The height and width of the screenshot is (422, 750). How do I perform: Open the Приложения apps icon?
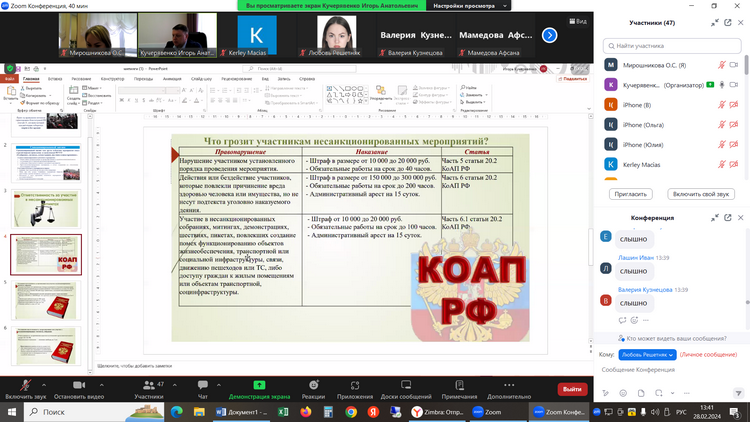point(354,384)
